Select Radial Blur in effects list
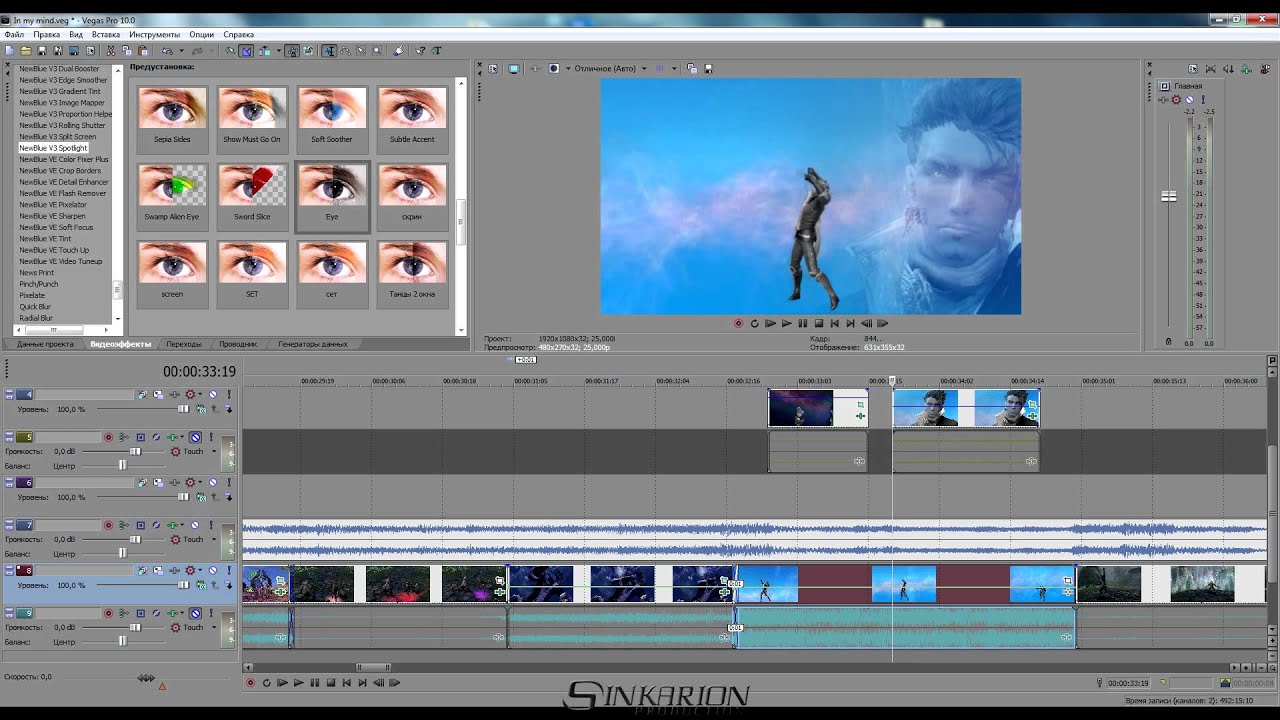 click(36, 318)
